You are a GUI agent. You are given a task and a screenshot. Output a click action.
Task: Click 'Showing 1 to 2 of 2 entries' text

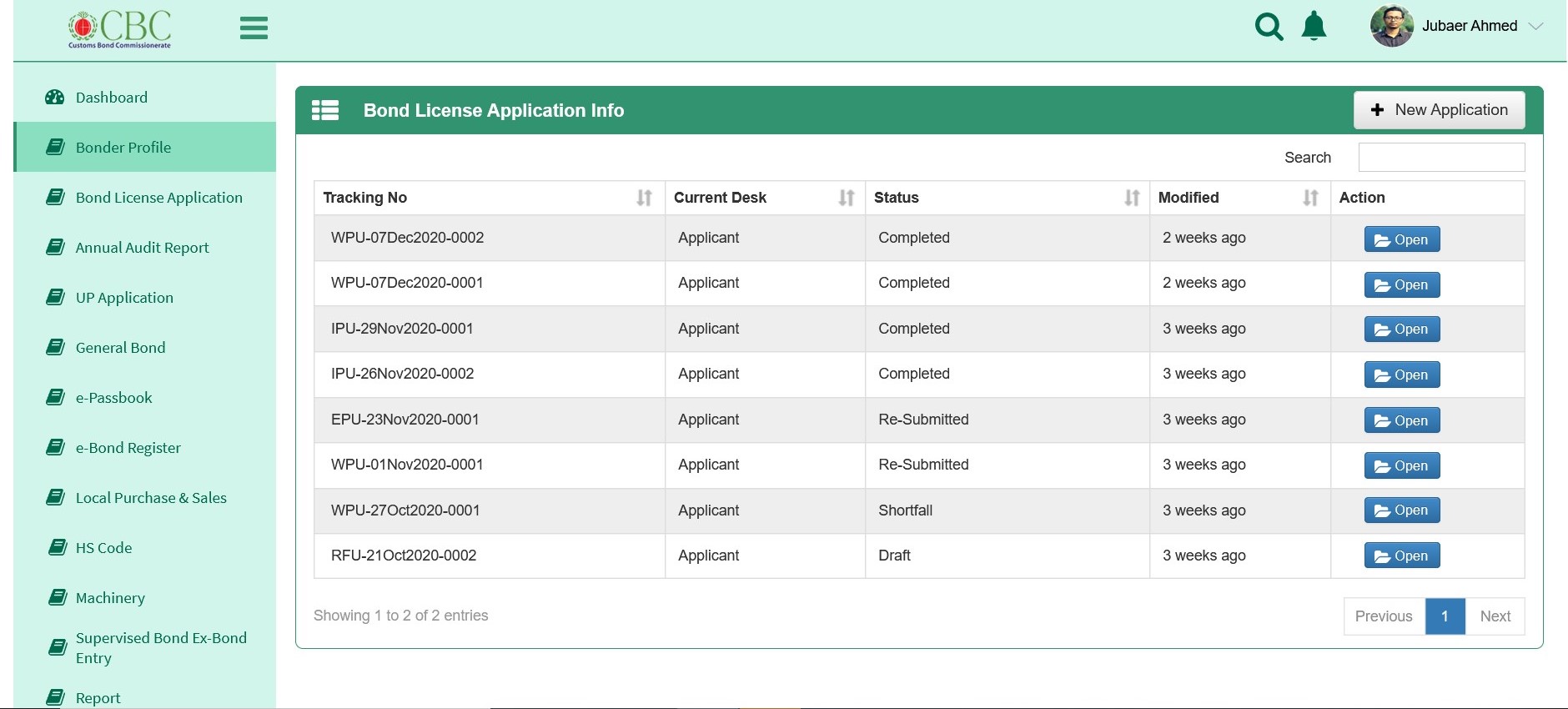tap(401, 616)
